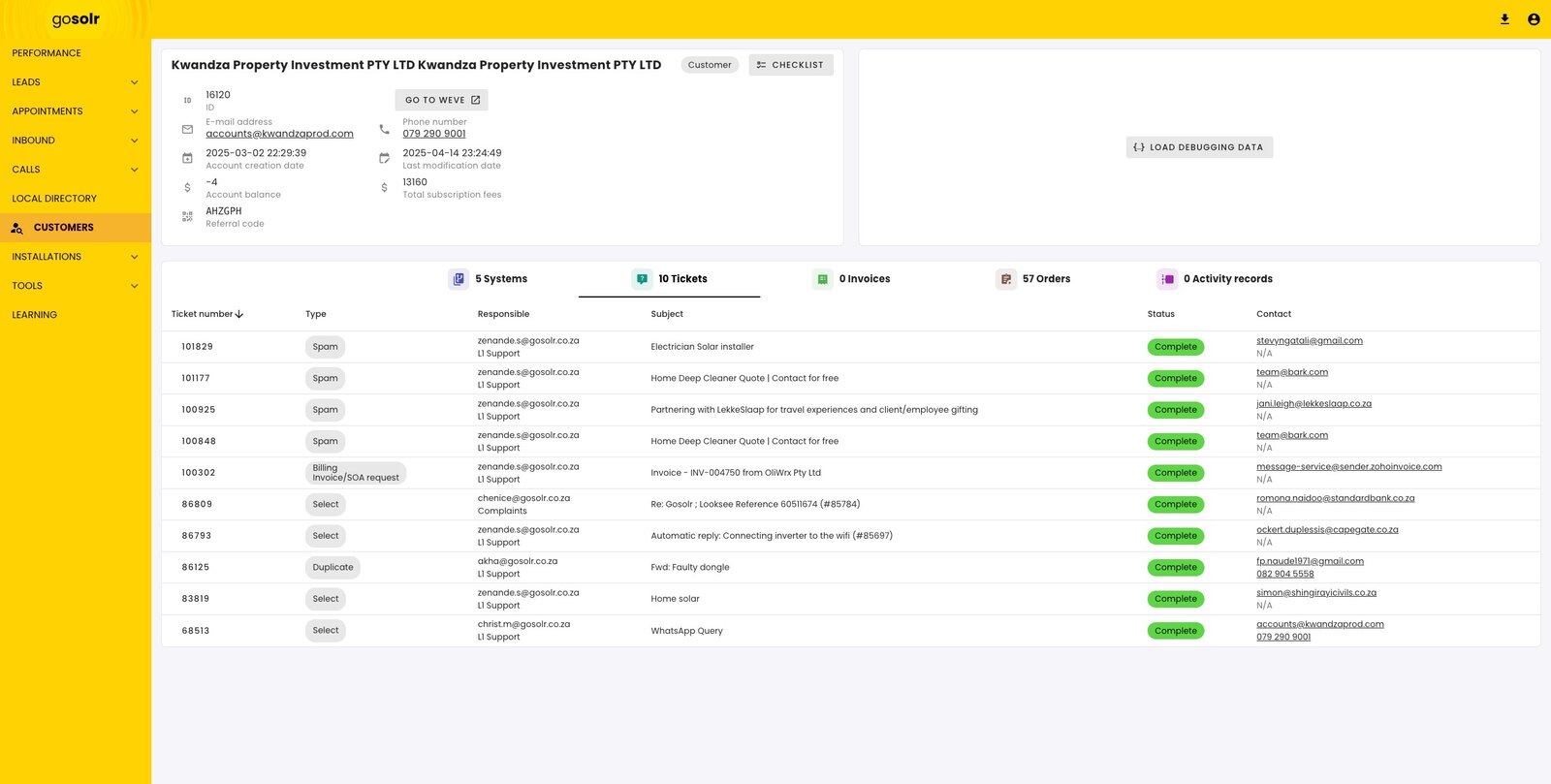Click the ID badge icon next to 16120
The width and height of the screenshot is (1551, 784).
(x=187, y=100)
